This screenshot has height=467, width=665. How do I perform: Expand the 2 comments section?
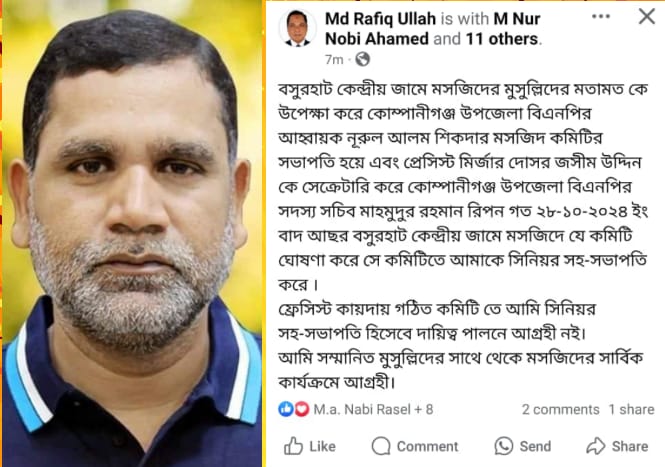(x=560, y=409)
